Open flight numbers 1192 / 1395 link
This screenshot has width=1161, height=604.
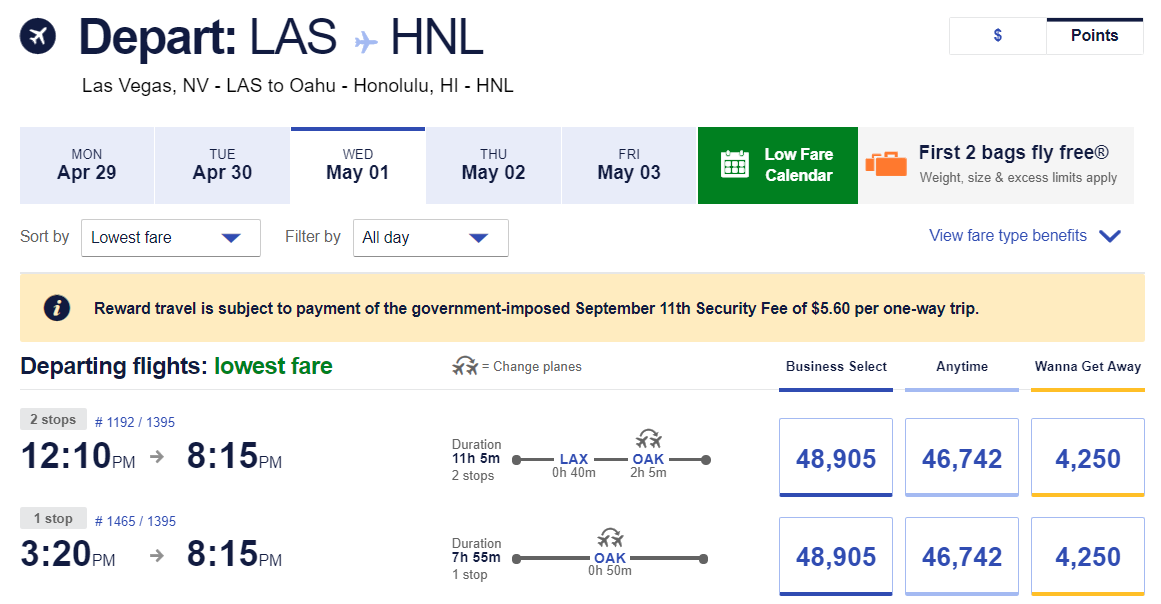[135, 422]
